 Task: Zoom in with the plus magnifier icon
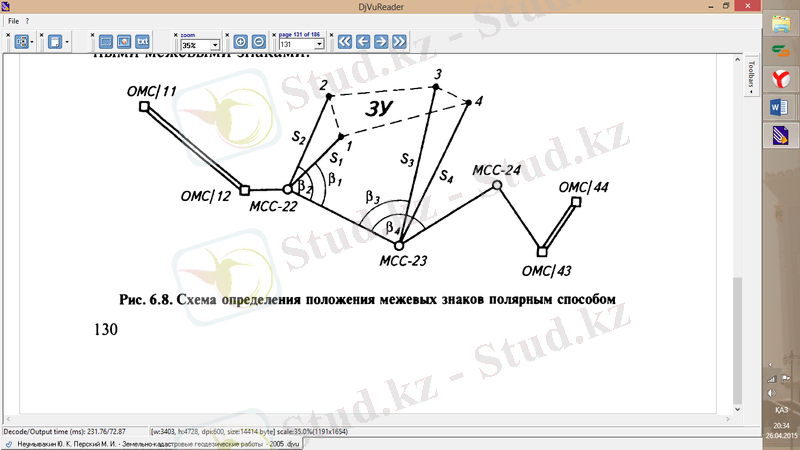pos(240,42)
